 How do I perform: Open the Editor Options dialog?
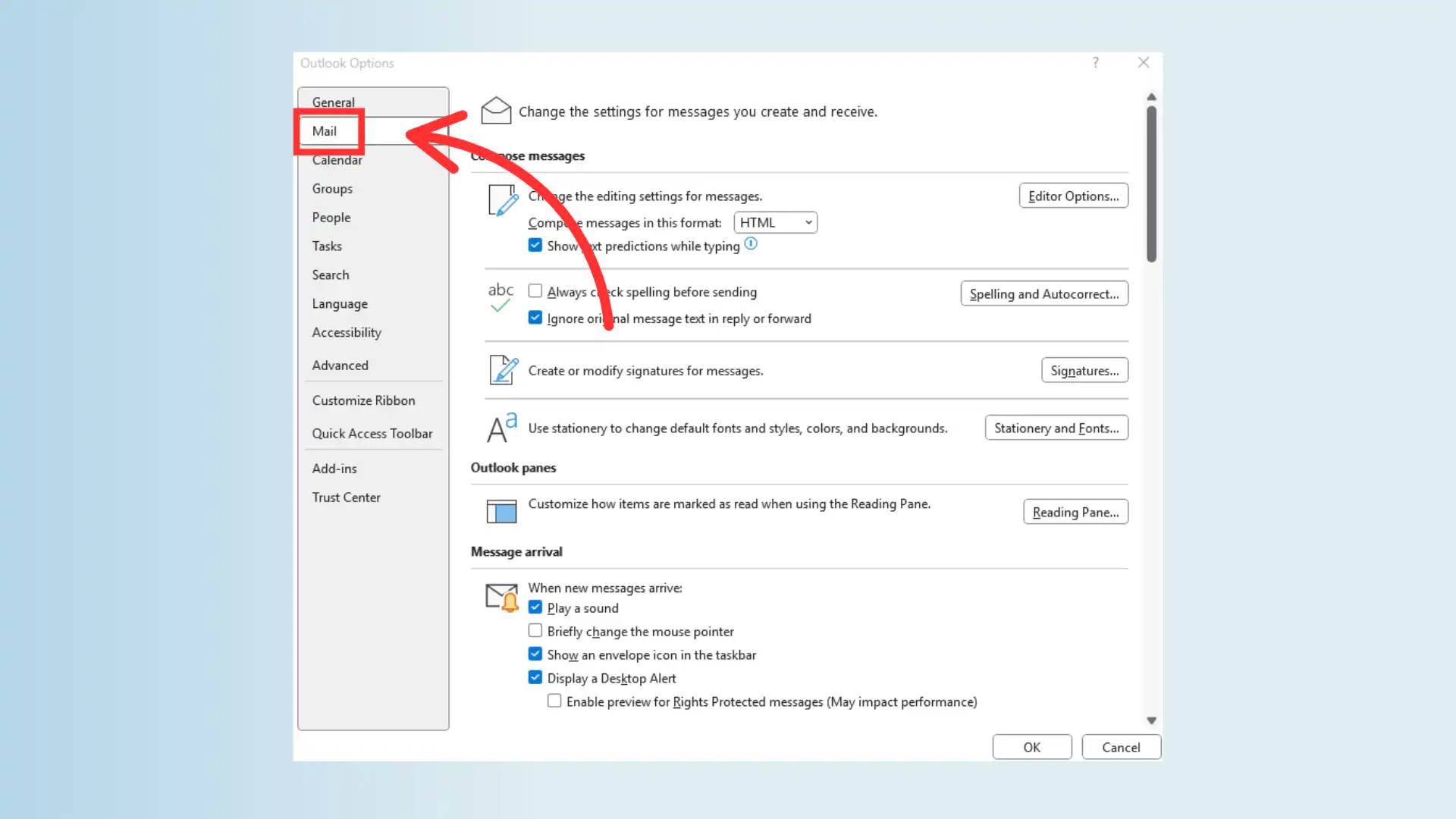point(1073,195)
